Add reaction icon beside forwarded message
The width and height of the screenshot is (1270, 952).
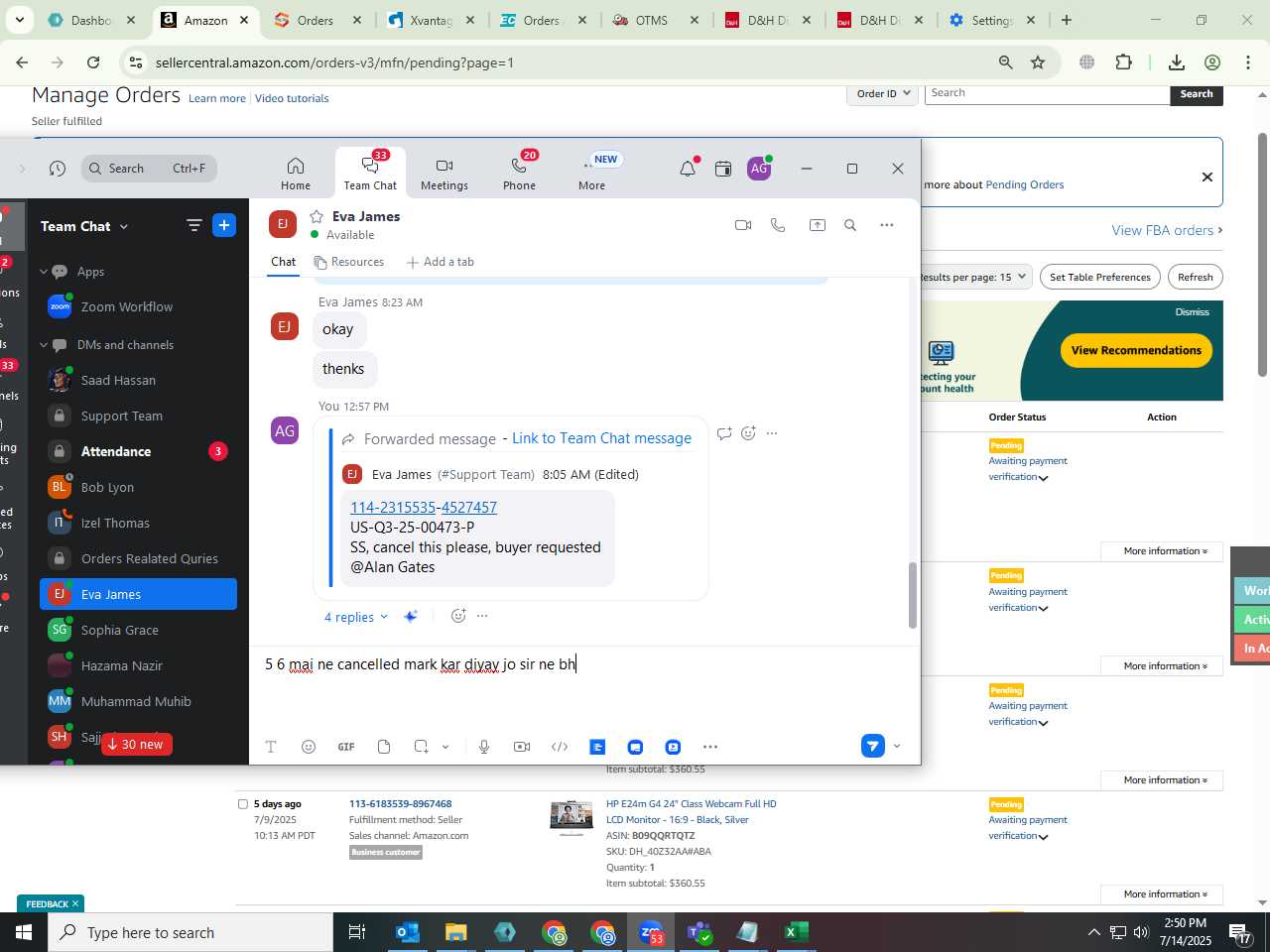749,433
